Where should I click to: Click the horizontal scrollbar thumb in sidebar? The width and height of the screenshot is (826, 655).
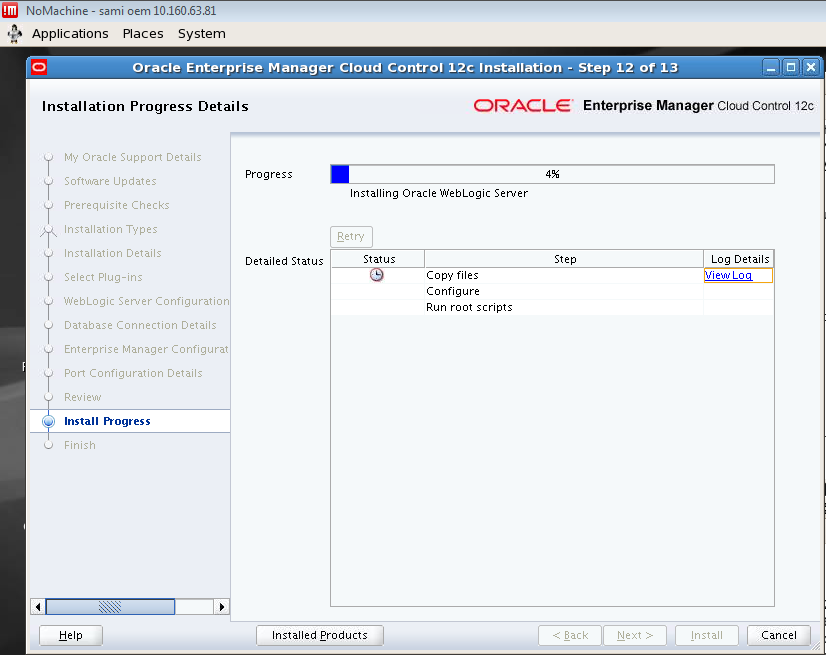[110, 607]
